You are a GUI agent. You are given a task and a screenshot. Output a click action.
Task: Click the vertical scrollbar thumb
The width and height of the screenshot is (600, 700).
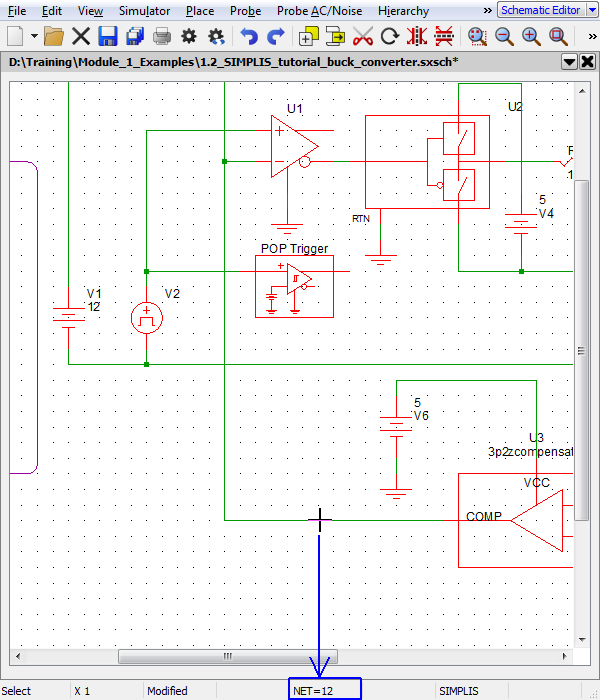[581, 350]
